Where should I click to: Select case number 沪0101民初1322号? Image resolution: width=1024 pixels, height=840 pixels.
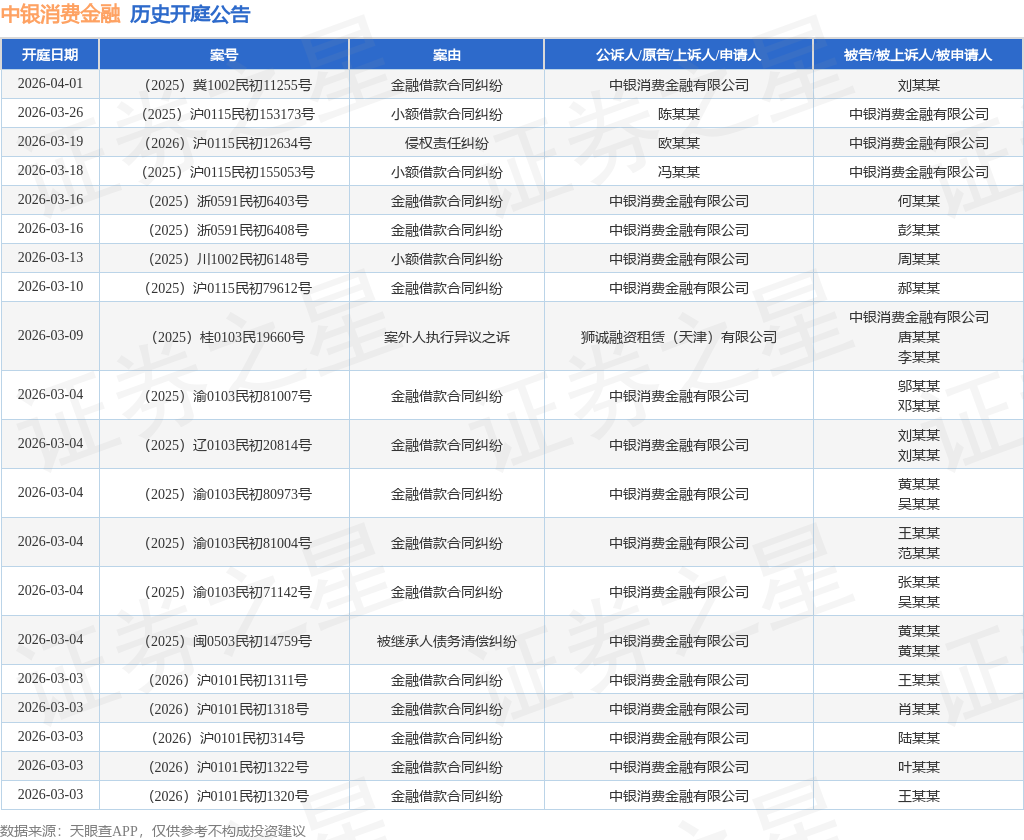(253, 767)
